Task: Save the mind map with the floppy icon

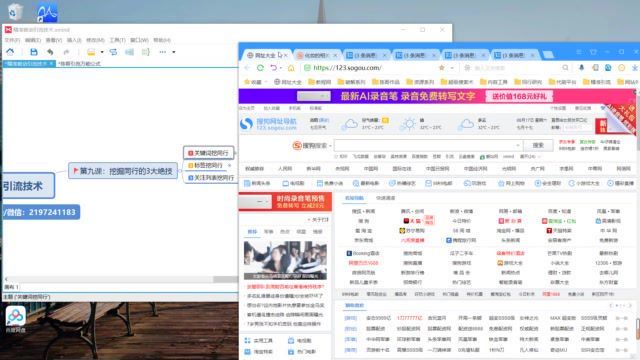Action: click(x=34, y=52)
